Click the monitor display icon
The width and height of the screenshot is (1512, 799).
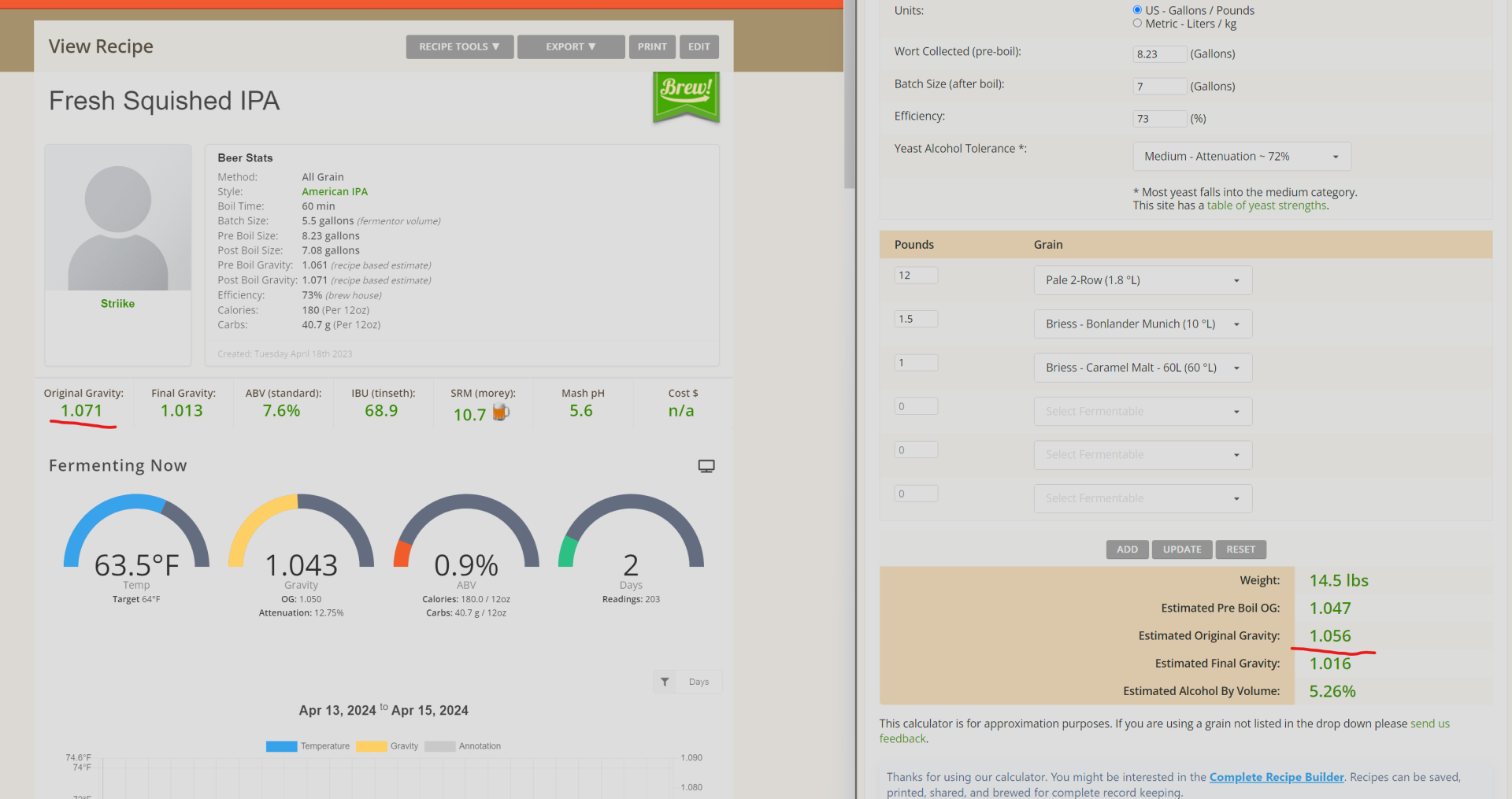click(x=706, y=466)
